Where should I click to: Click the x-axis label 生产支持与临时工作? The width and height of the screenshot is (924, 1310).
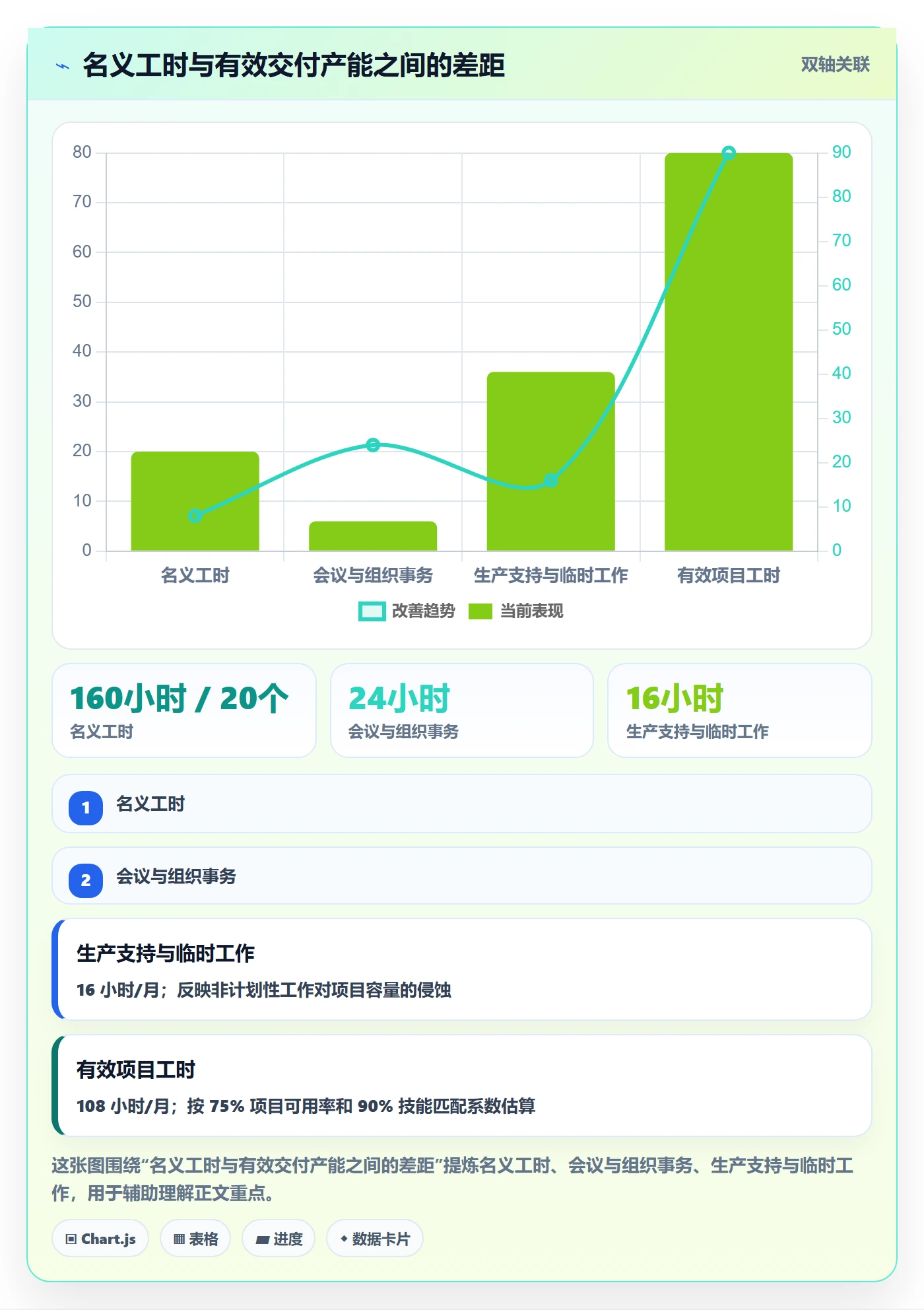tap(550, 575)
